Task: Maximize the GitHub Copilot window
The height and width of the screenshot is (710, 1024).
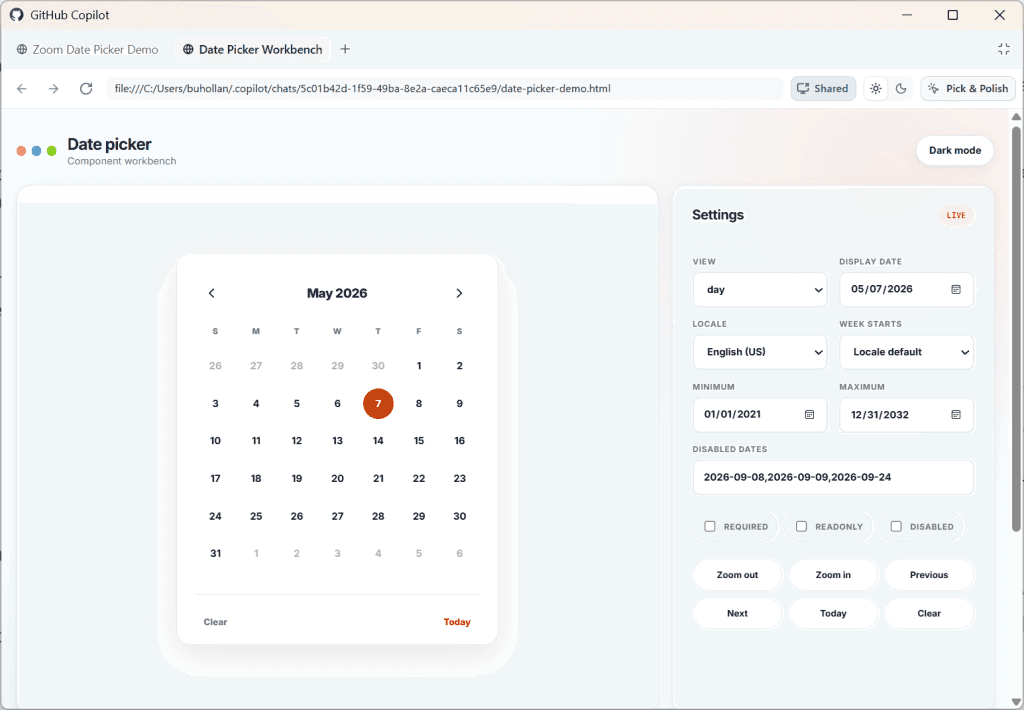Action: point(953,15)
